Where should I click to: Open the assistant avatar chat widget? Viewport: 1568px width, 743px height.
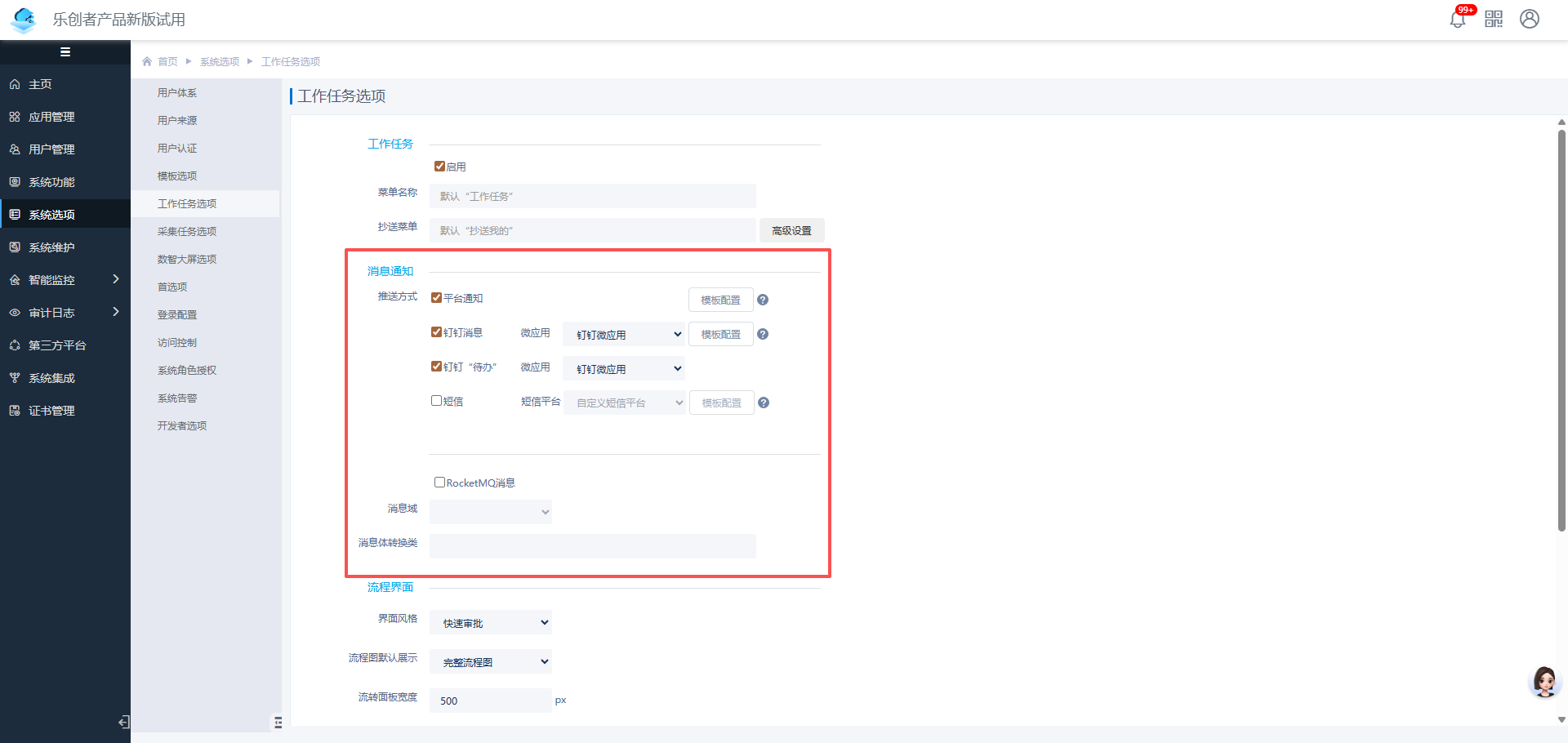pos(1544,681)
